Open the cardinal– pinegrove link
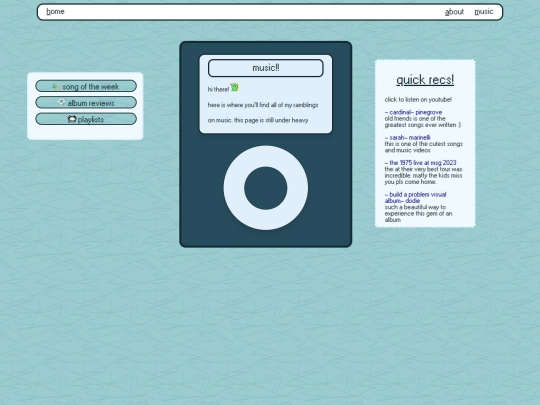 tap(413, 112)
